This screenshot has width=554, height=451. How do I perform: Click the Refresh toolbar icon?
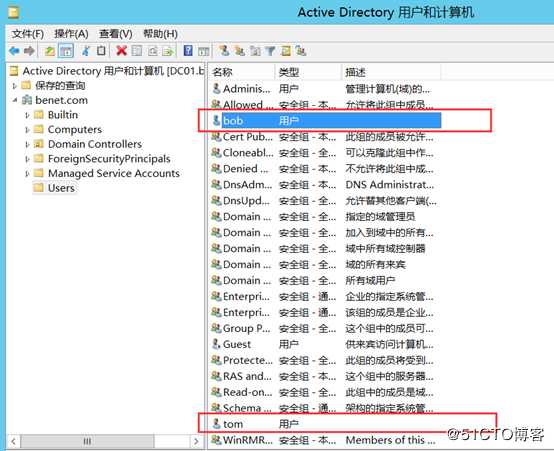[152, 51]
